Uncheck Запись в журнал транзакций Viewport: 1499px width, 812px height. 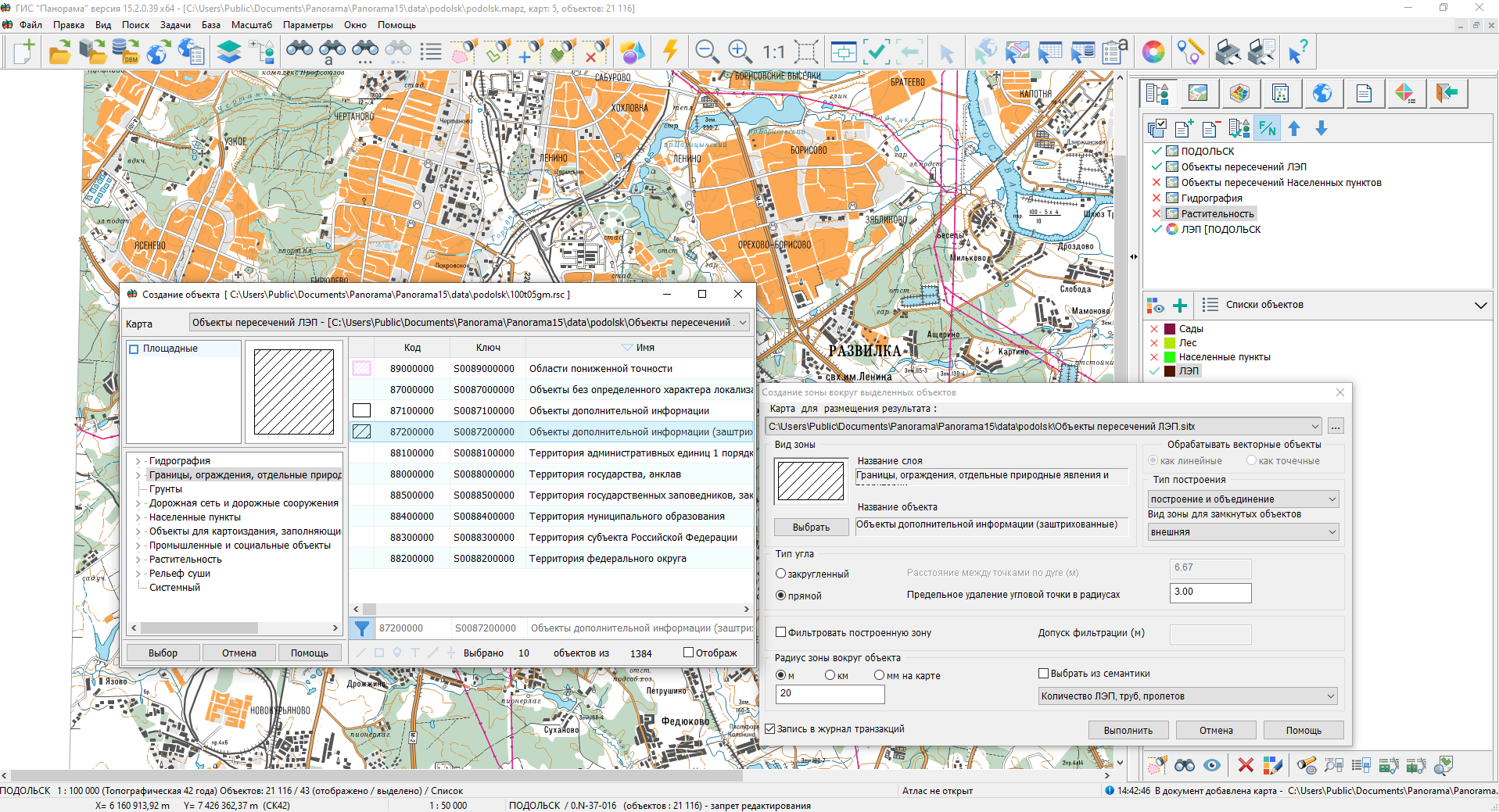769,728
